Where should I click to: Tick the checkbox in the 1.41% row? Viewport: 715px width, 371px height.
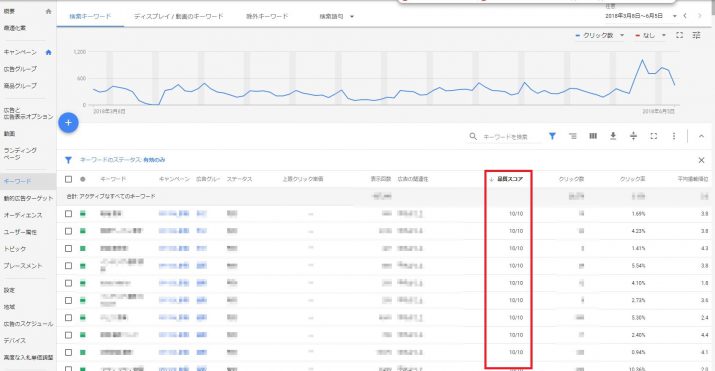pos(68,248)
